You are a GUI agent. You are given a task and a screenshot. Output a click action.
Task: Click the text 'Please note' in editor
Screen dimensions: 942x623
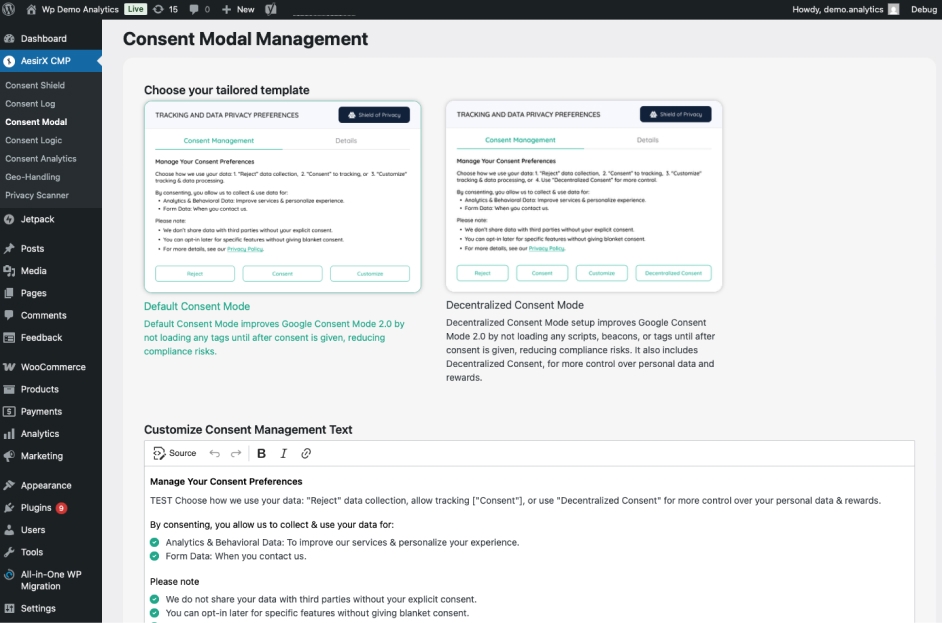pos(174,582)
